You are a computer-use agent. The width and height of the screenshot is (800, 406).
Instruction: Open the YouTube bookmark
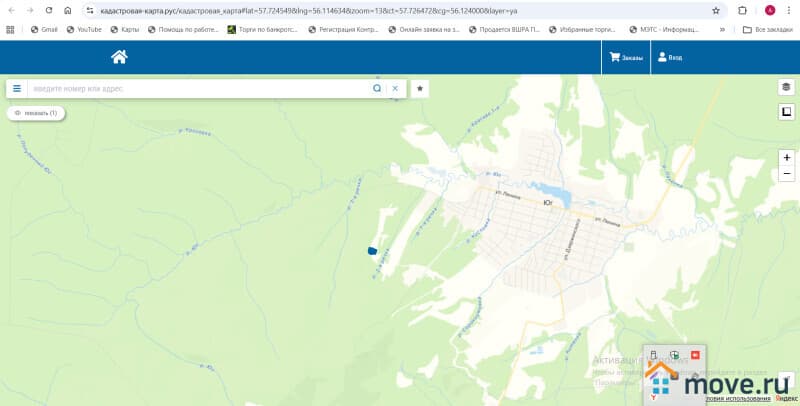tap(83, 30)
